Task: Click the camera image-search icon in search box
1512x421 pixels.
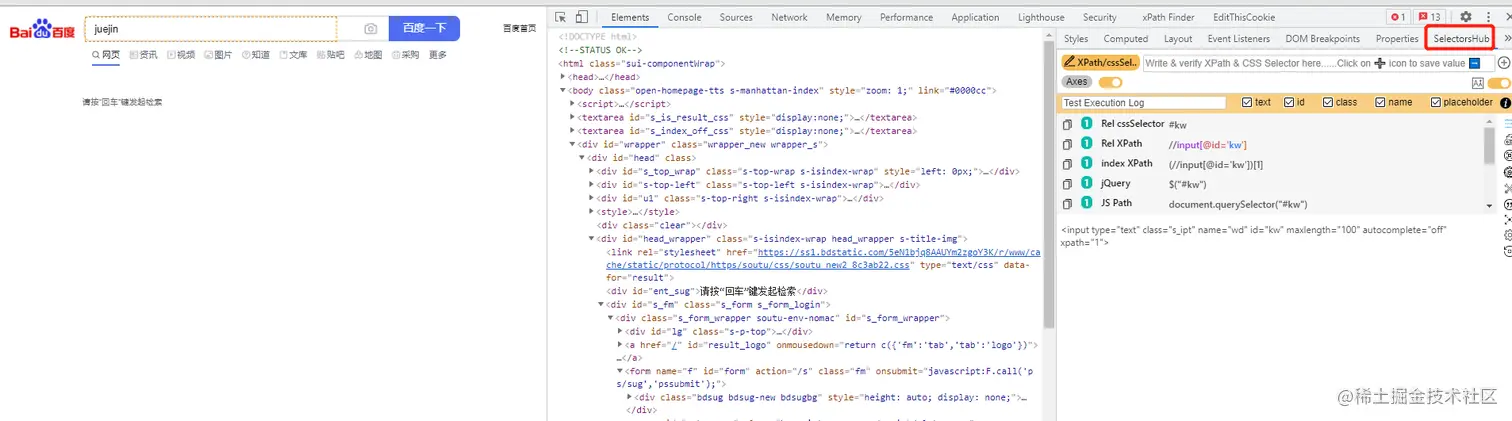Action: tap(371, 29)
